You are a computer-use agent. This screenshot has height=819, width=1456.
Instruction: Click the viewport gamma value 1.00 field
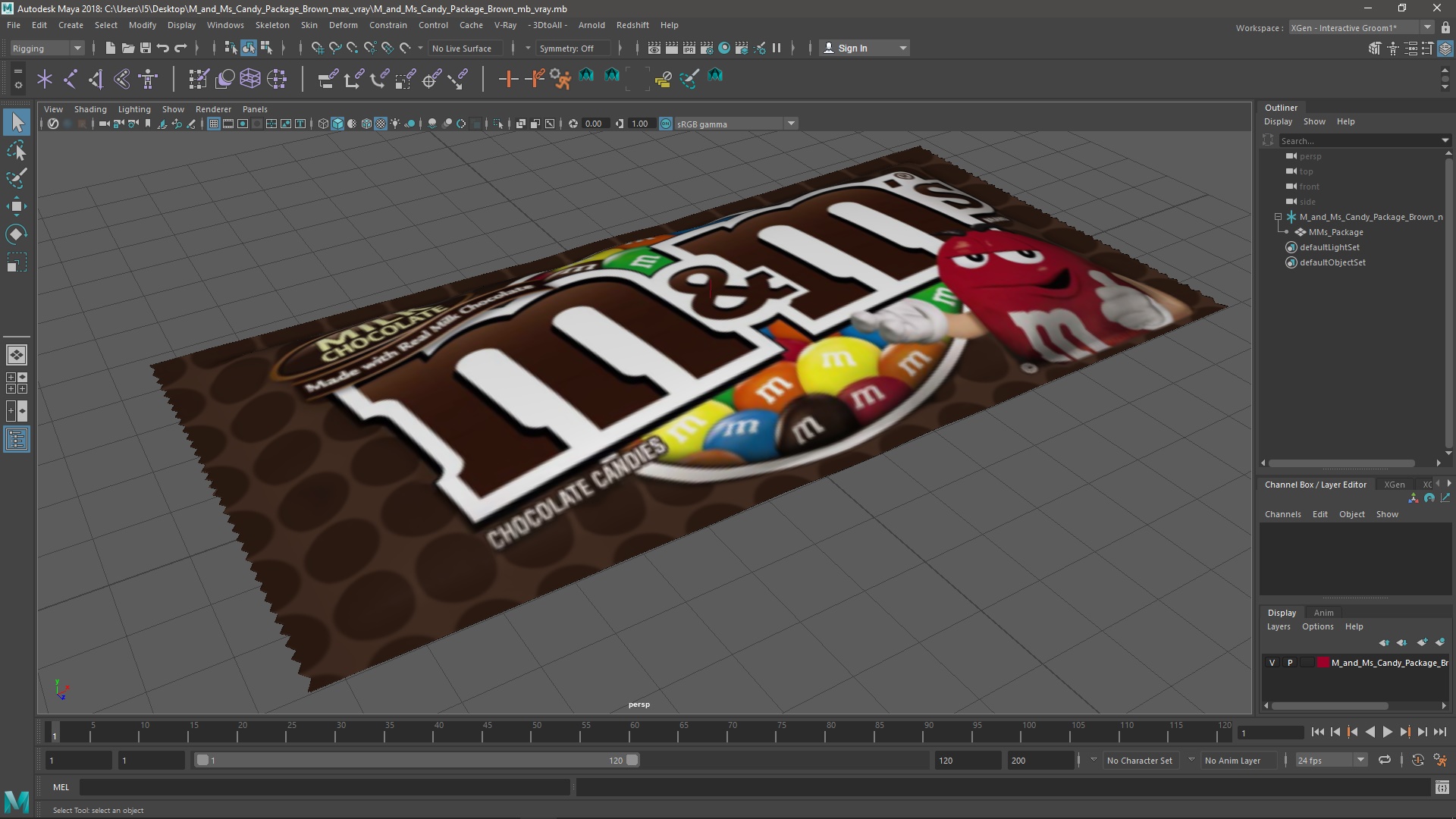point(642,124)
